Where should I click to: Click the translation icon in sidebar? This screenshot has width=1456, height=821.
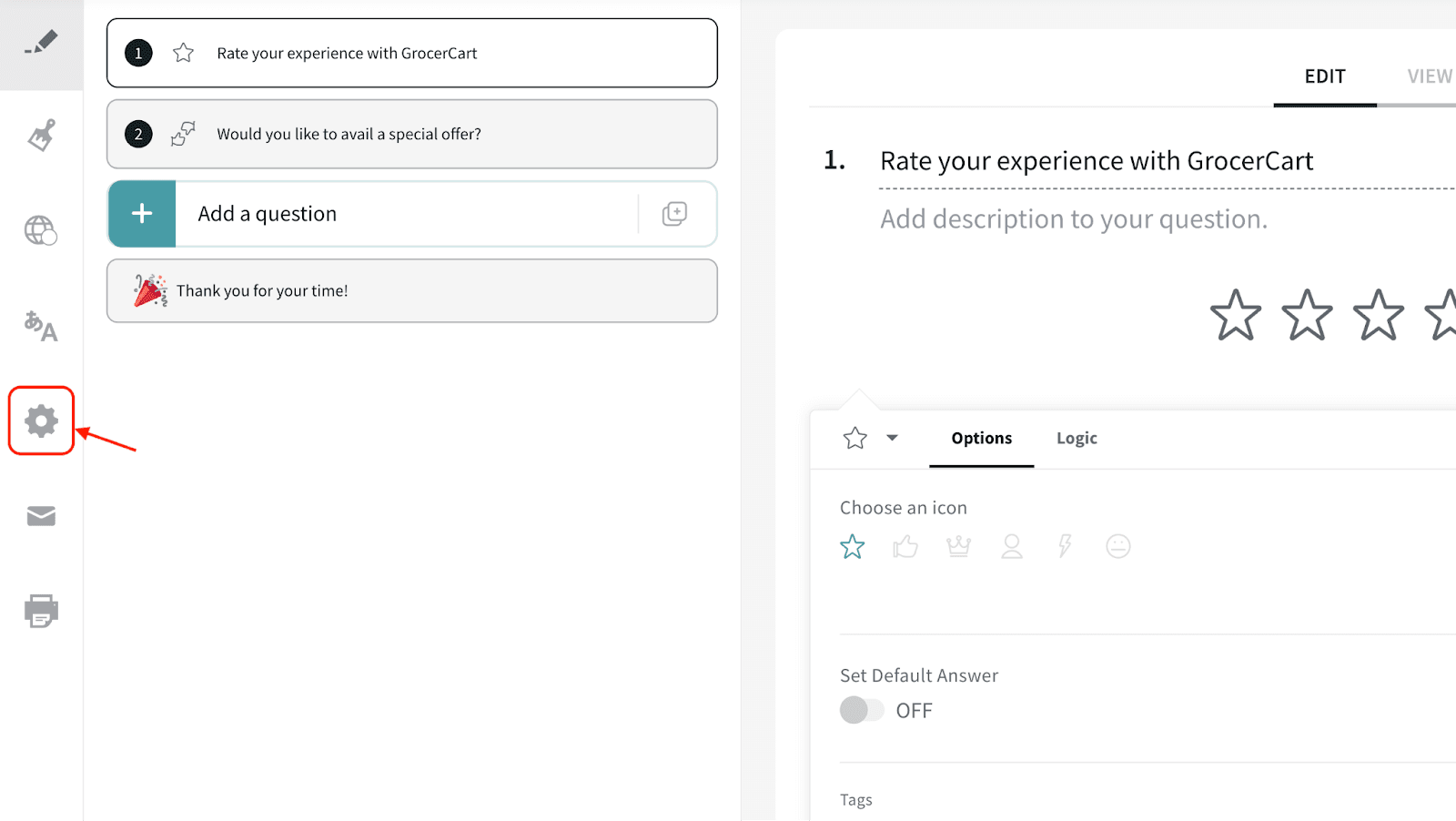click(41, 325)
